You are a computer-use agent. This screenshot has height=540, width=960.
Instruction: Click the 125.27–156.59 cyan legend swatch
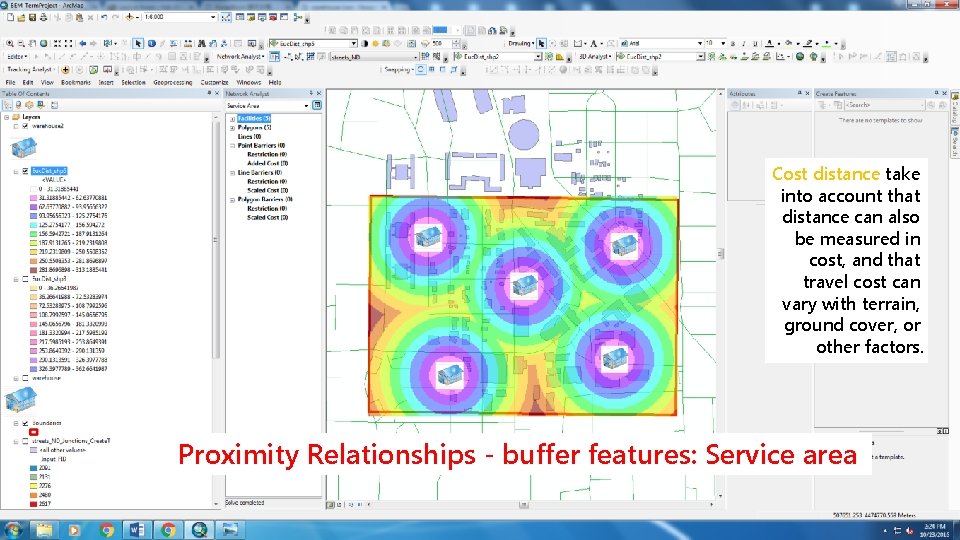(34, 225)
